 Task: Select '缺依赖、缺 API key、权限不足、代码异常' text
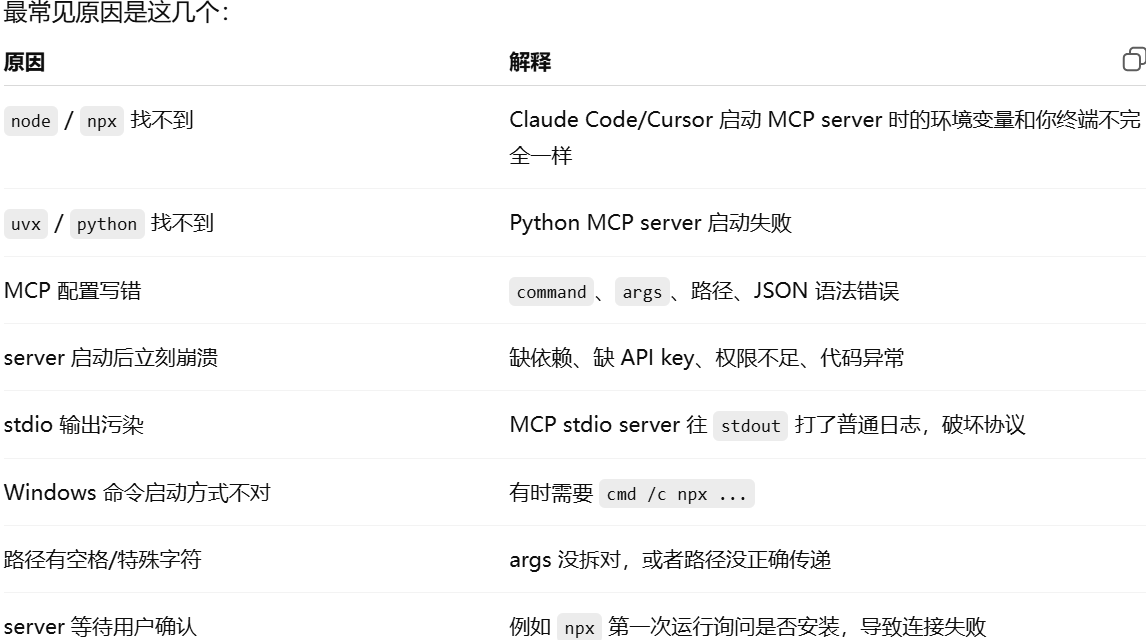(707, 358)
